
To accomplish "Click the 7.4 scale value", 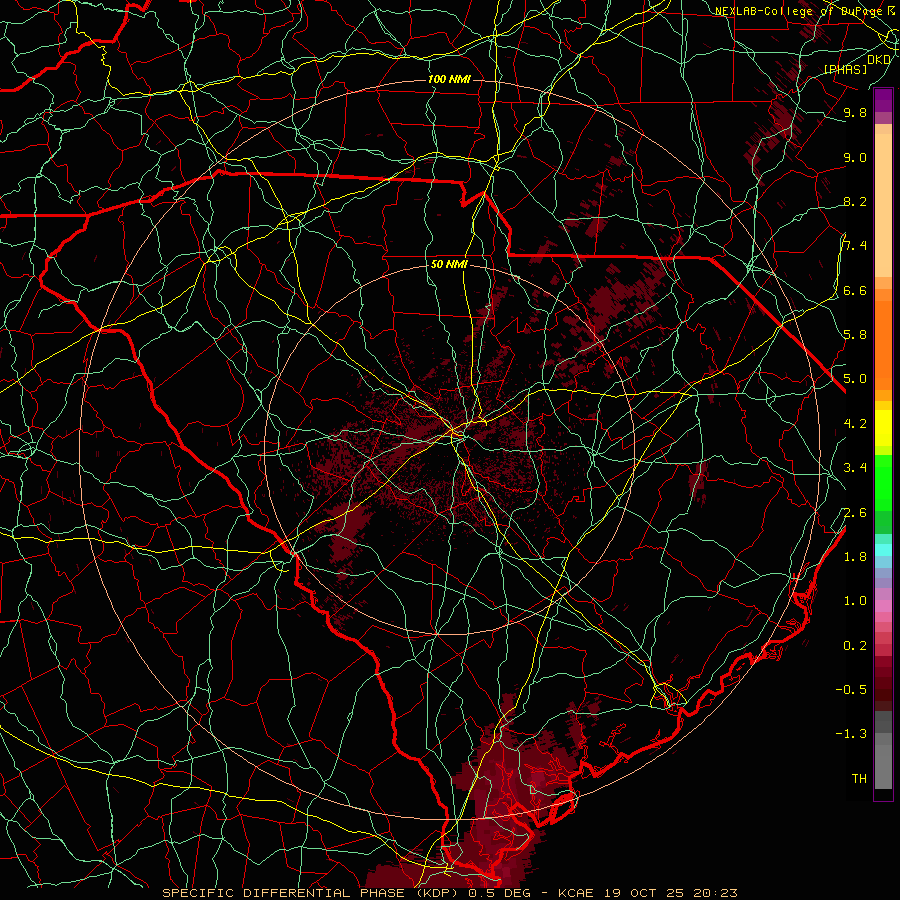I will (x=855, y=246).
